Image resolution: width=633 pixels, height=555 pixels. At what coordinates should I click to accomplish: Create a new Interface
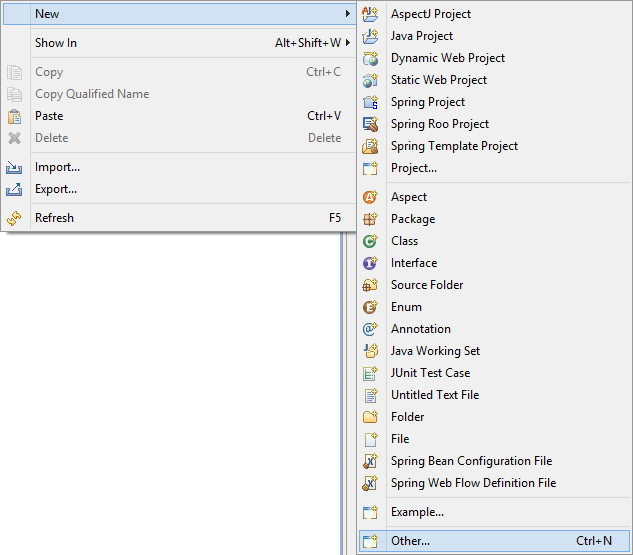[494, 263]
